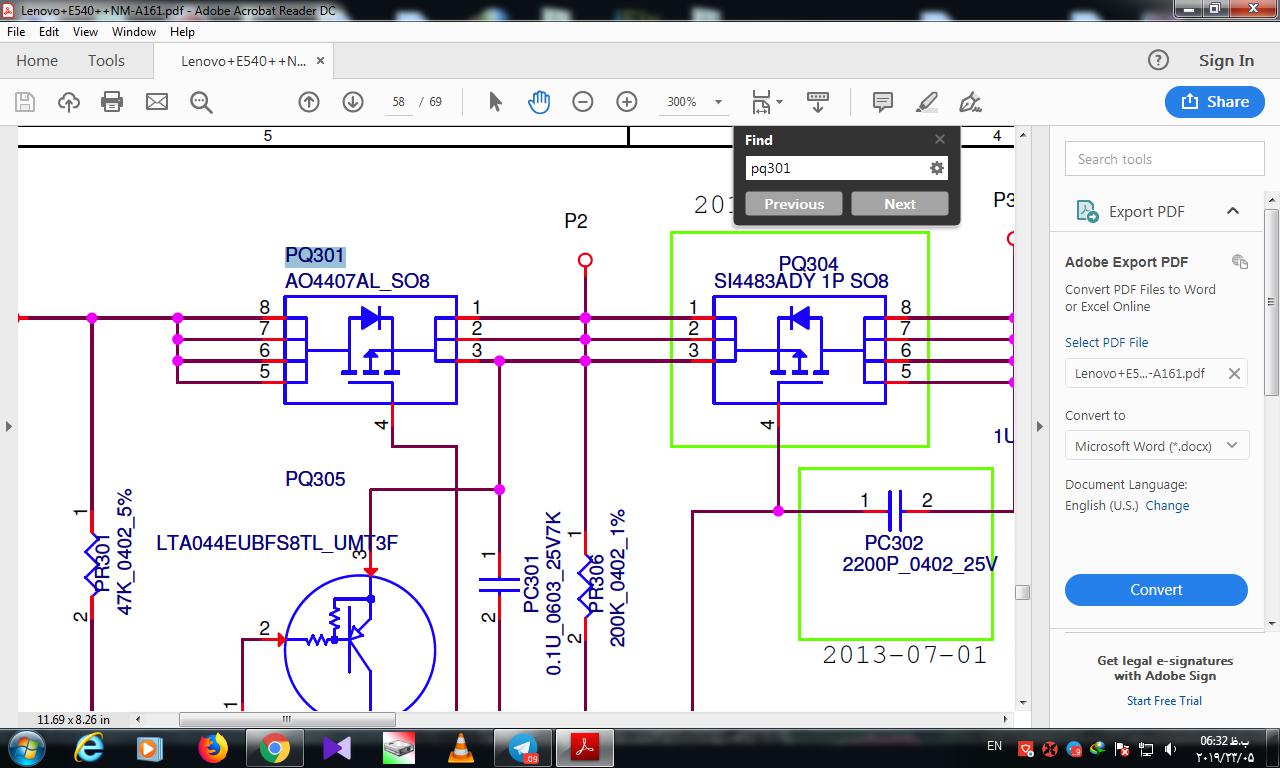Add a comment with sticky note icon
The width and height of the screenshot is (1280, 768).
coord(883,102)
